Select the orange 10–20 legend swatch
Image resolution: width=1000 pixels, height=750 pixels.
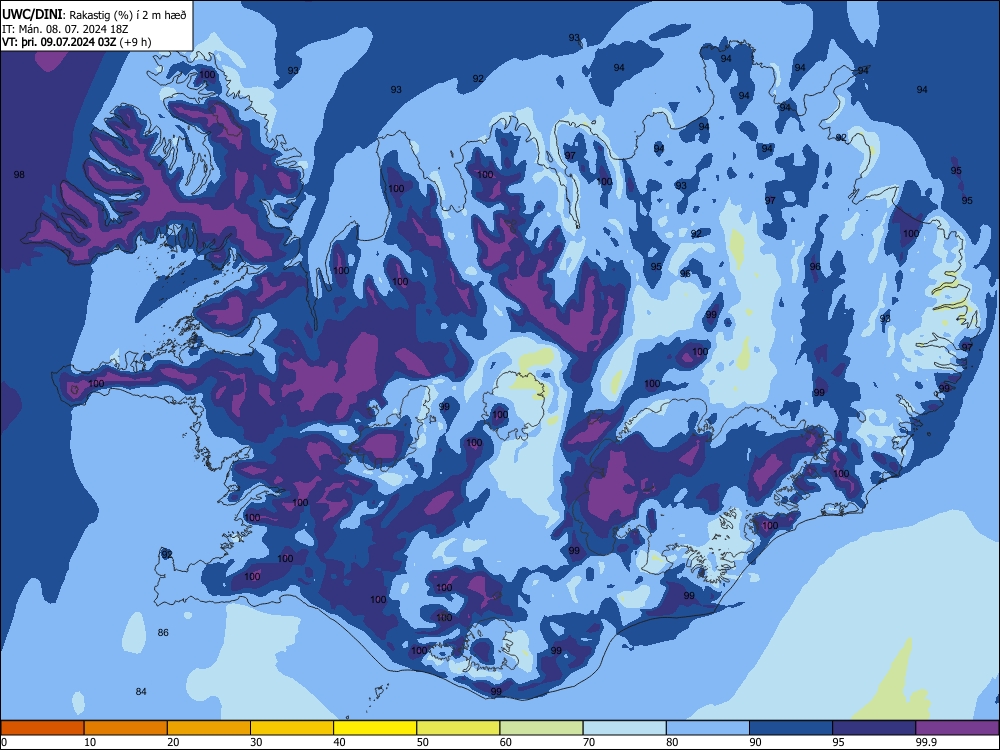126,728
